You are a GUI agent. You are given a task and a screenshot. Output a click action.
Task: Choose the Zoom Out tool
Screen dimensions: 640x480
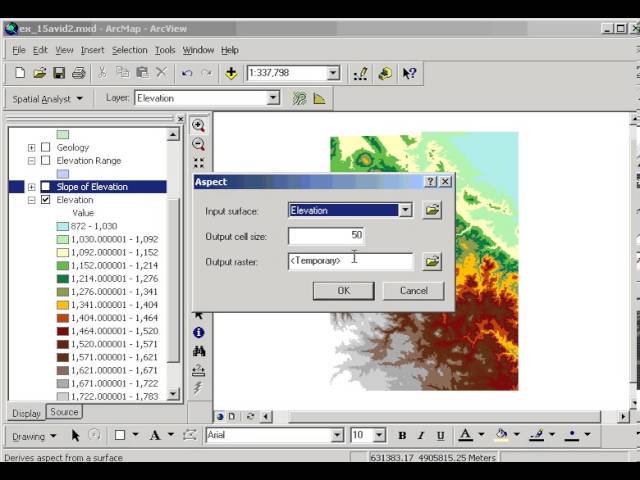[x=199, y=144]
